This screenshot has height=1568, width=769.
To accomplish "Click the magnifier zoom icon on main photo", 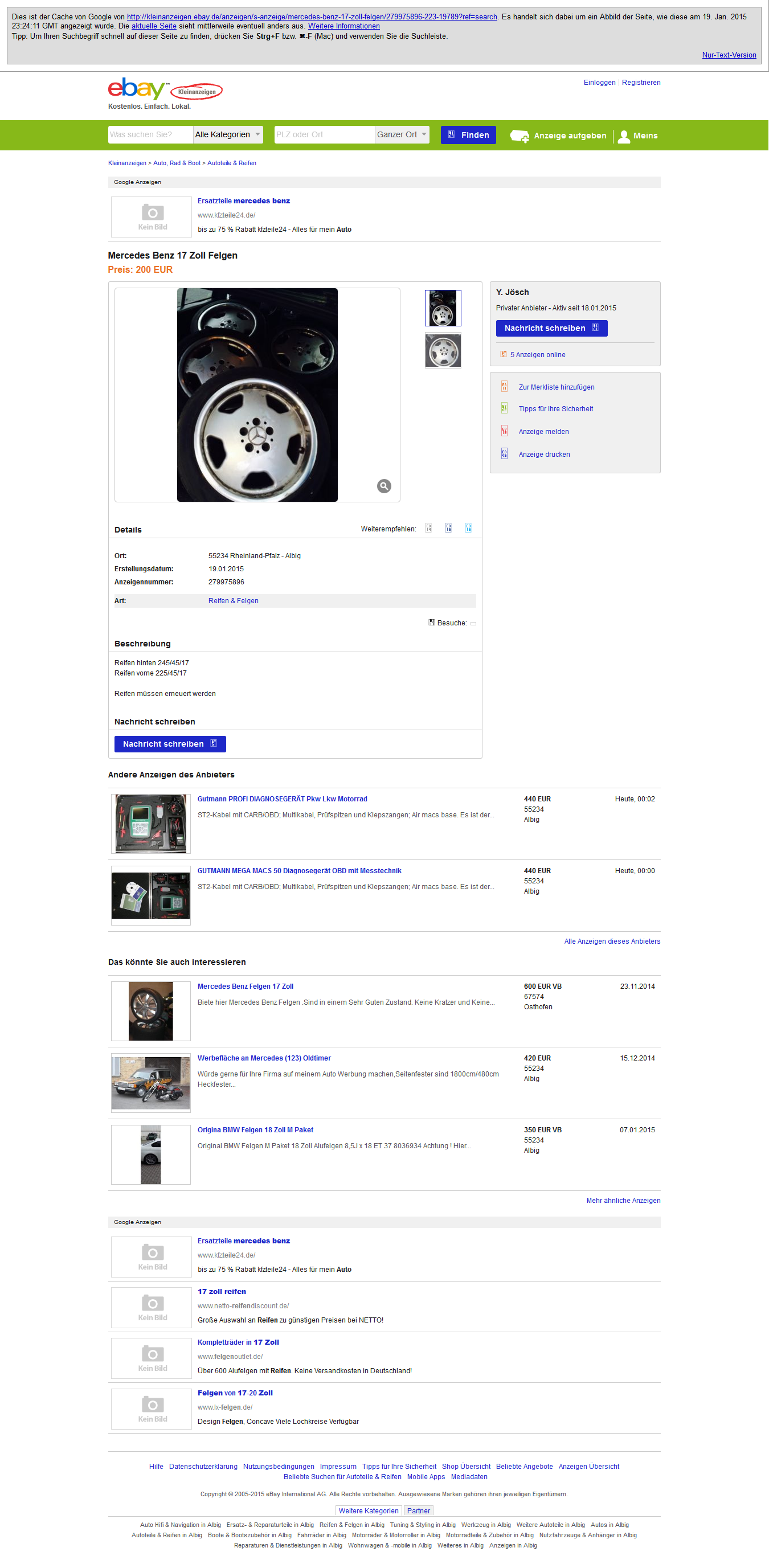I will click(x=383, y=486).
